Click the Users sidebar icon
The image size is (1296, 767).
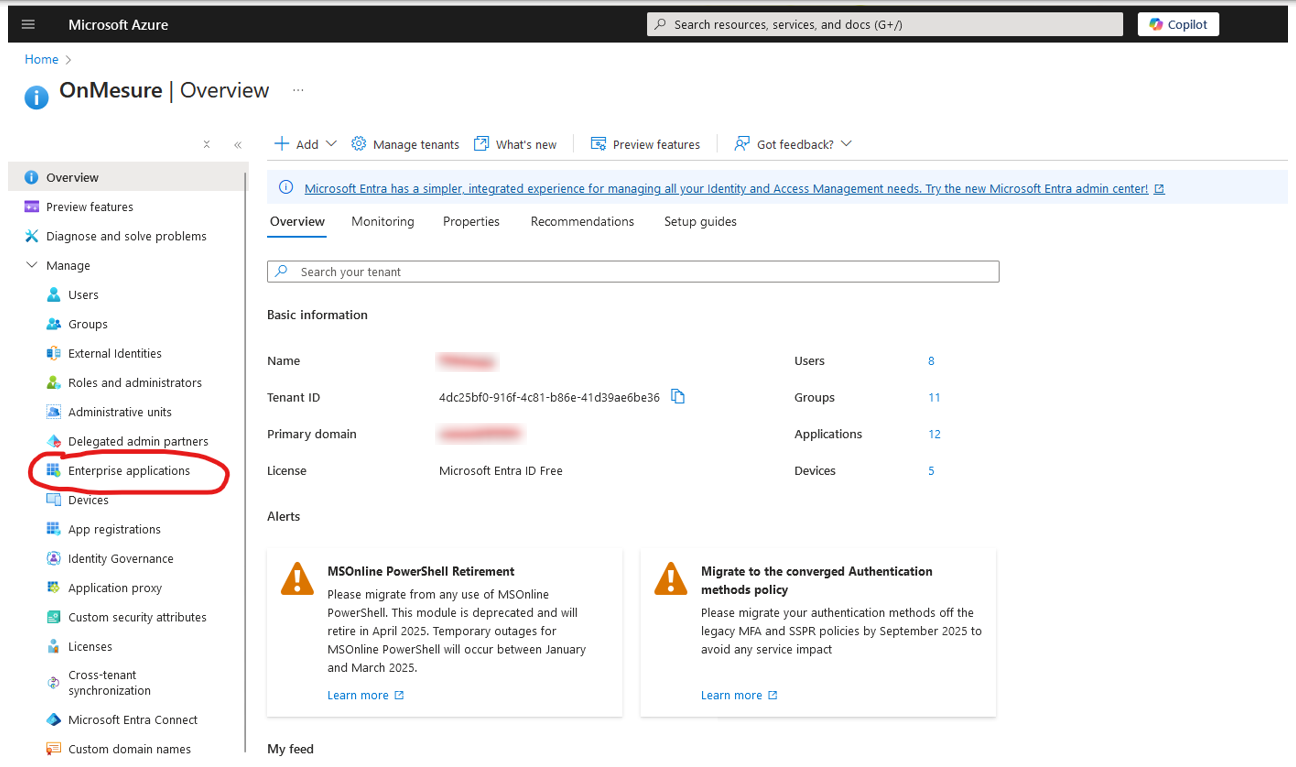tap(54, 295)
